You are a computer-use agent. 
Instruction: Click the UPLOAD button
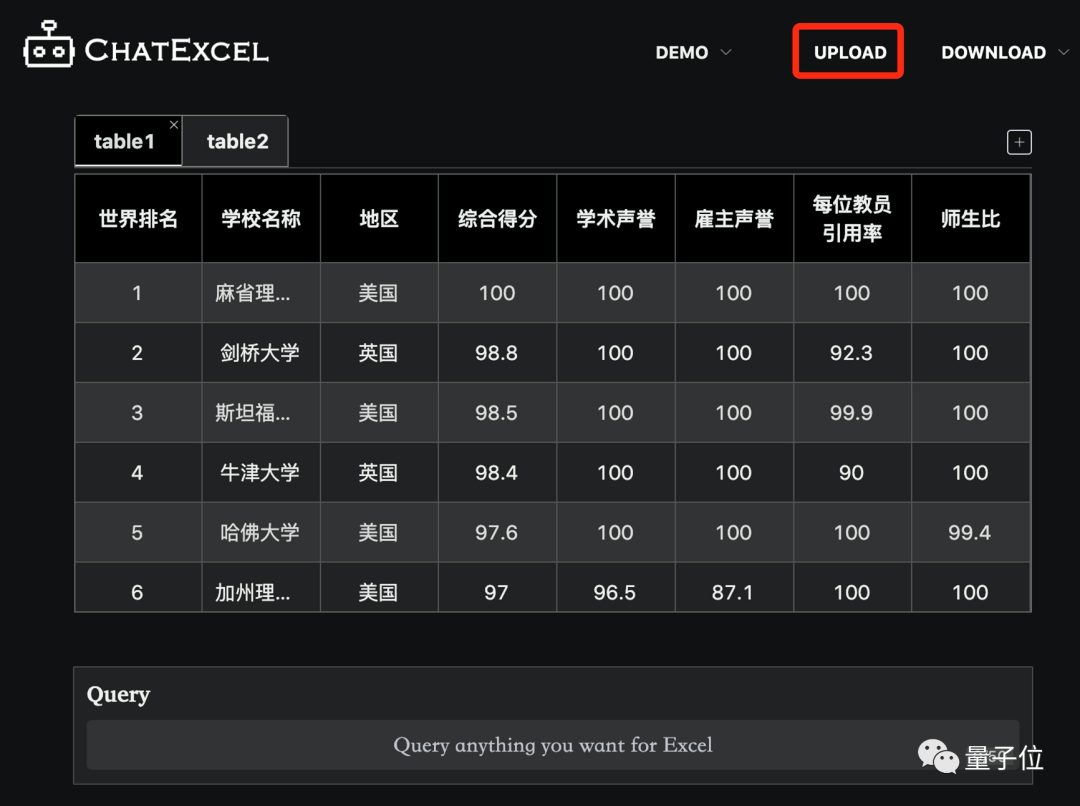847,51
